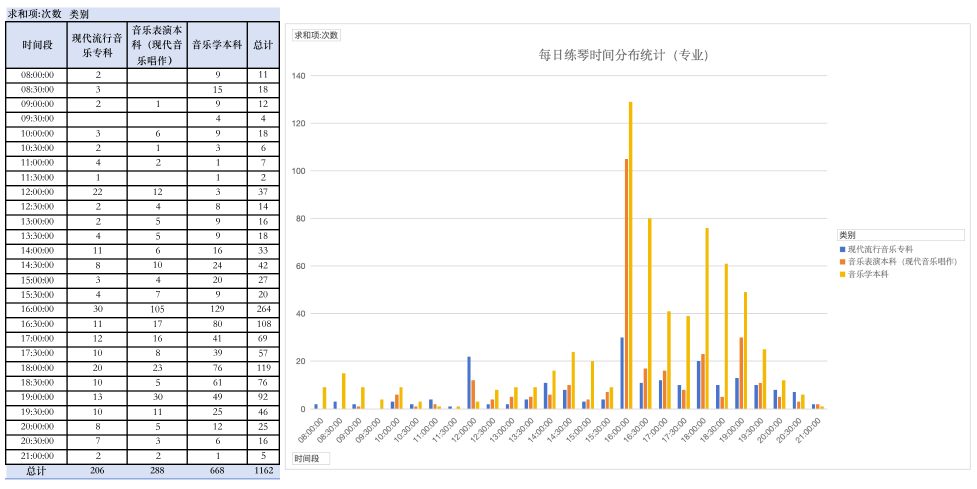Click the orange bar at 19:00:00
This screenshot has height=489, width=977.
tap(741, 373)
